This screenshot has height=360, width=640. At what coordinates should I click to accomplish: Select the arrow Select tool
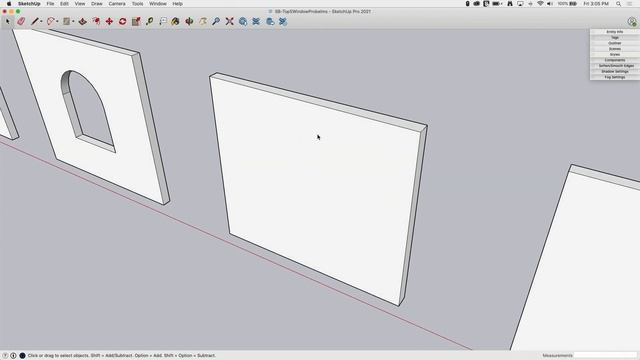pos(7,21)
